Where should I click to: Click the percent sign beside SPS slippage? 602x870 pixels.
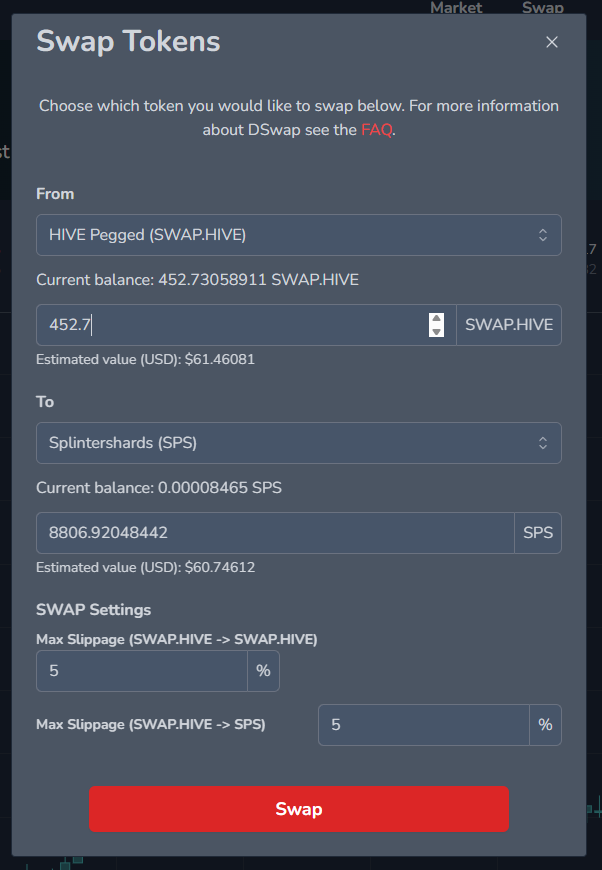545,725
